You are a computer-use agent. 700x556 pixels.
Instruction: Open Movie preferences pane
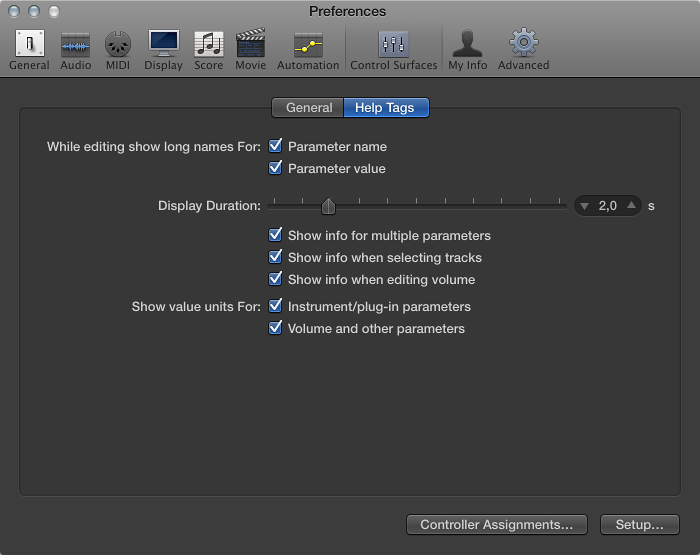pyautogui.click(x=250, y=50)
